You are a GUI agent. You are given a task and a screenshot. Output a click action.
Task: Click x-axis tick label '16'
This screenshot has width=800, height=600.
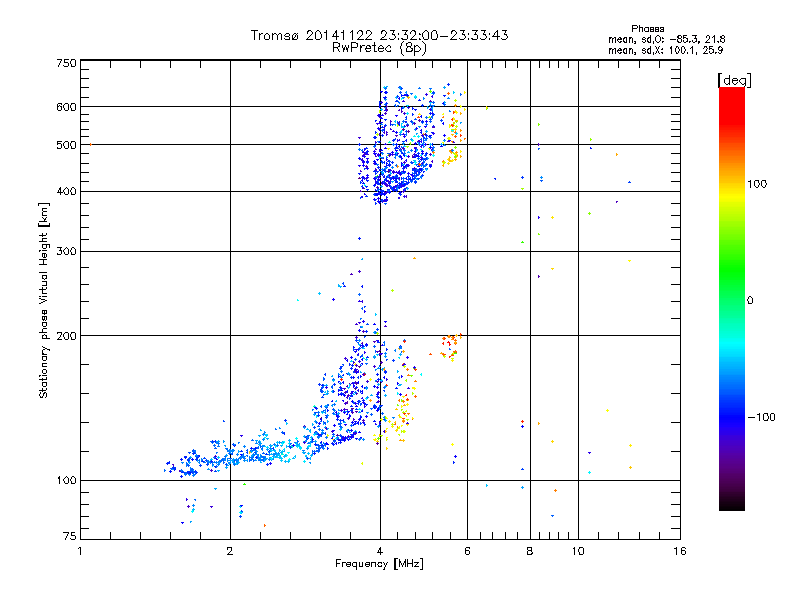pyautogui.click(x=680, y=551)
